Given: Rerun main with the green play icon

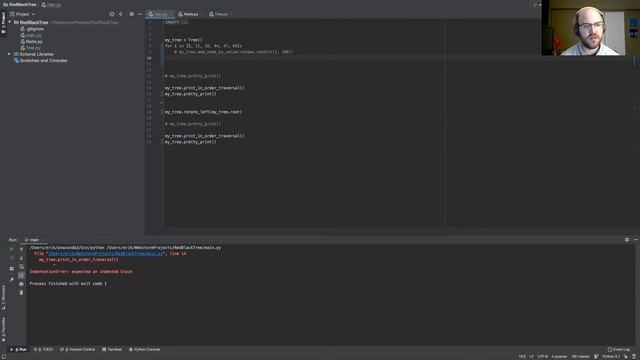Looking at the screenshot, I should click(11, 249).
